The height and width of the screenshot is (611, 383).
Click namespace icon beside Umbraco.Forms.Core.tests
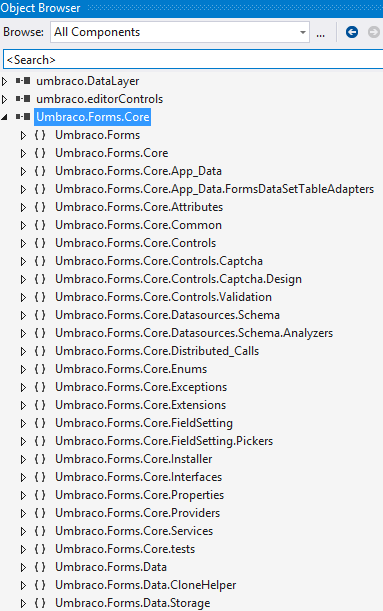pos(40,549)
